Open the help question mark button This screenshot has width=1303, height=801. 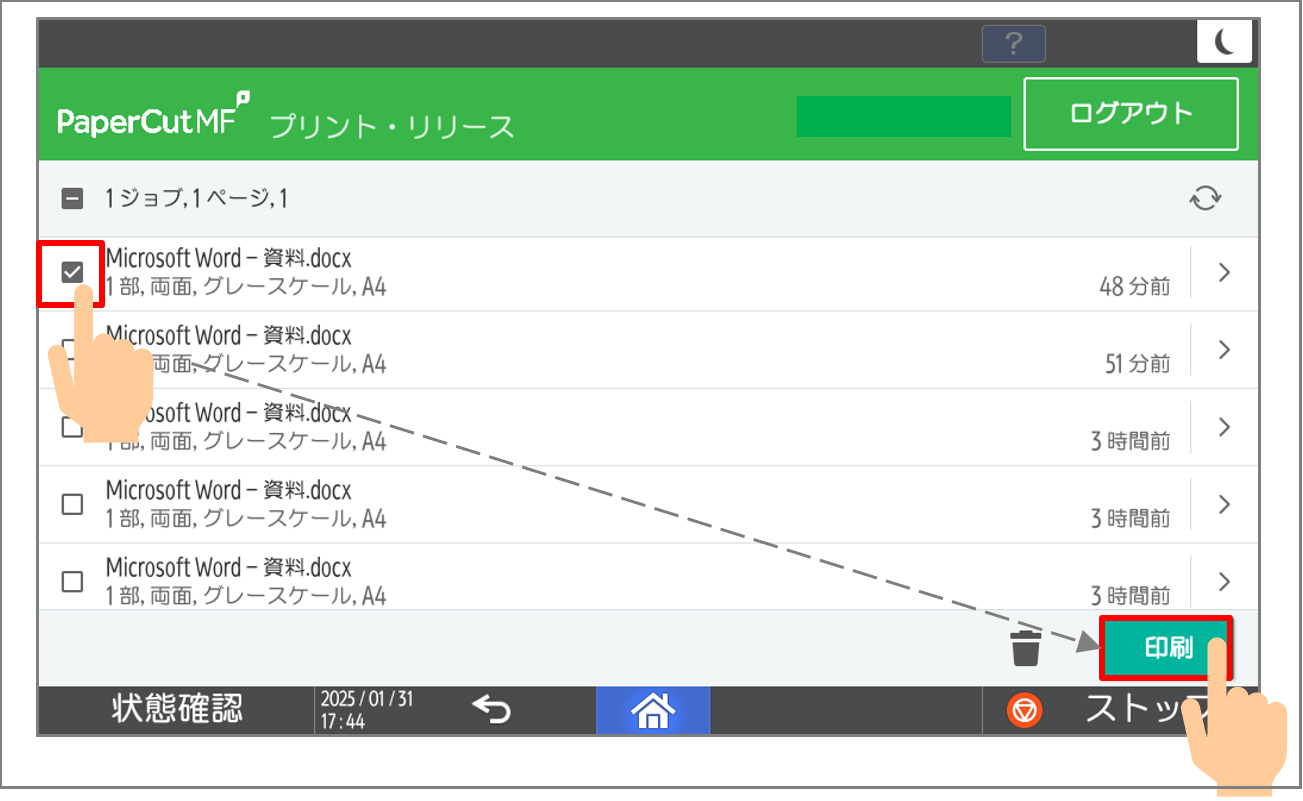[1014, 43]
